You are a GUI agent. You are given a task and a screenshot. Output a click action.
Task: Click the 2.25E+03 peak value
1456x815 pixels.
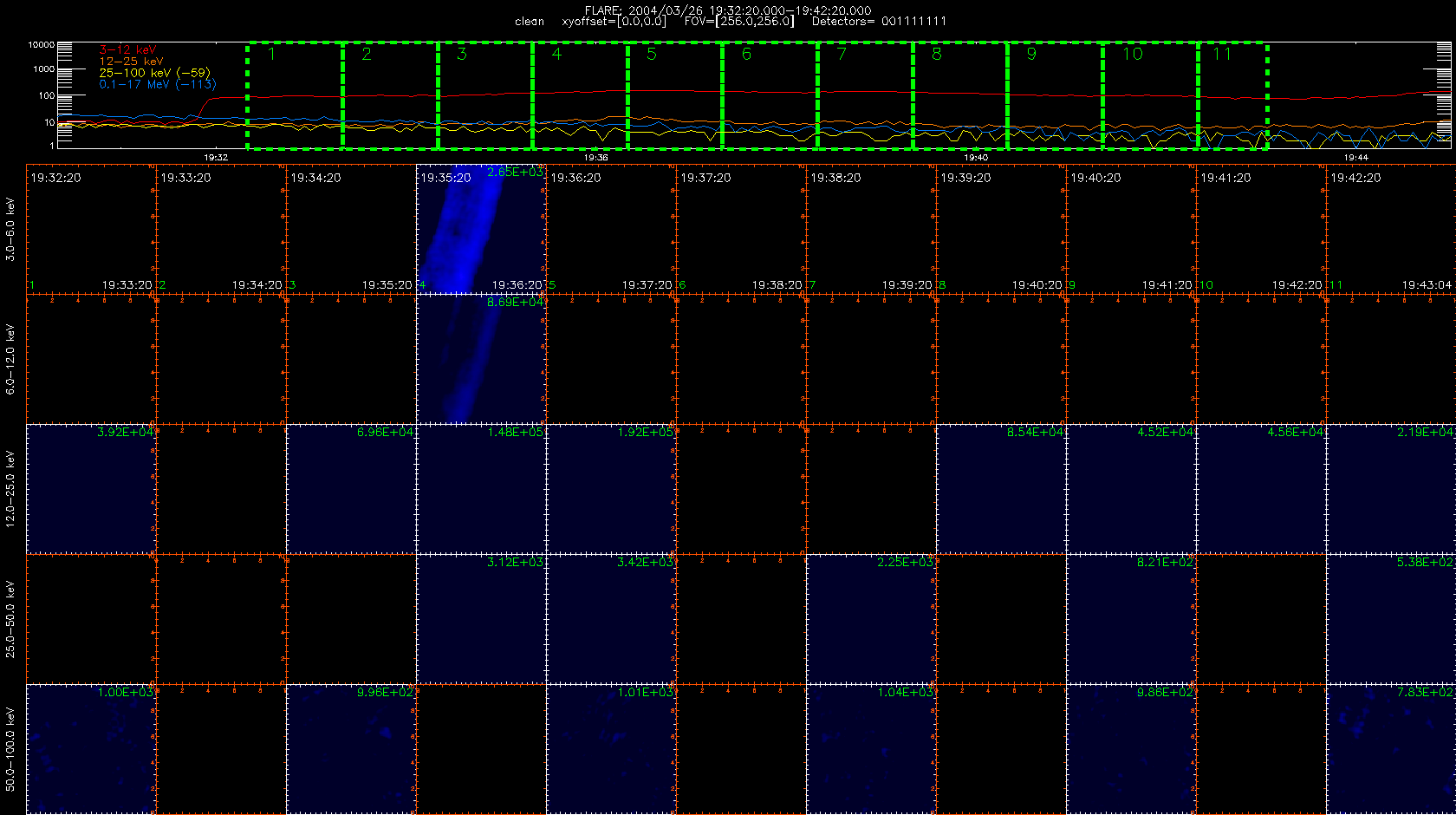[x=906, y=563]
